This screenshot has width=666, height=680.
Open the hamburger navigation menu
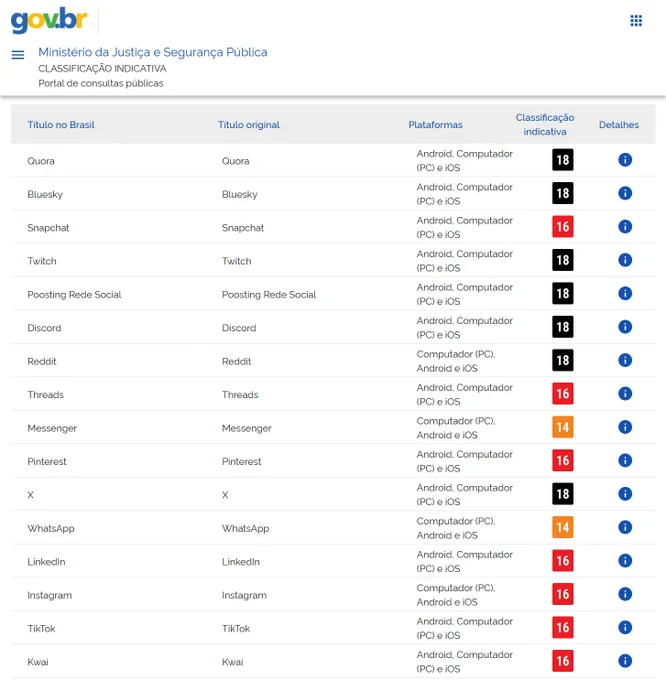point(18,55)
